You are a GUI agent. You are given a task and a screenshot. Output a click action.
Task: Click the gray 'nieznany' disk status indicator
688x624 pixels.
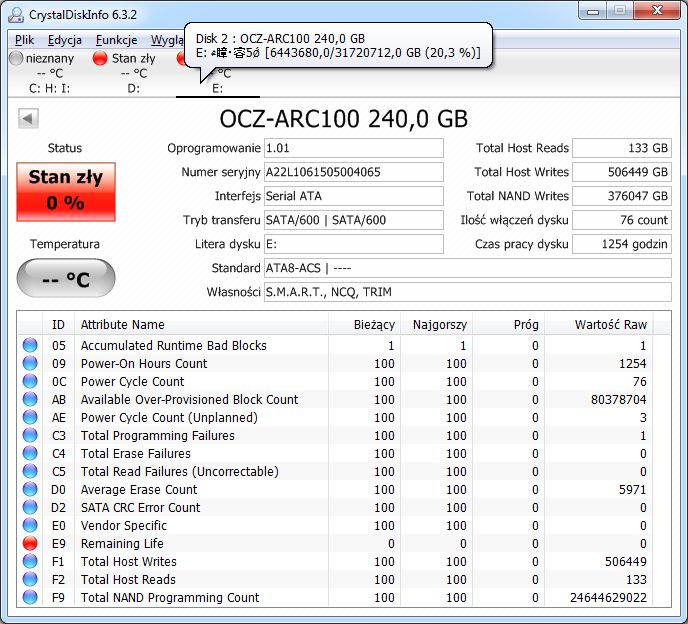coord(16,58)
